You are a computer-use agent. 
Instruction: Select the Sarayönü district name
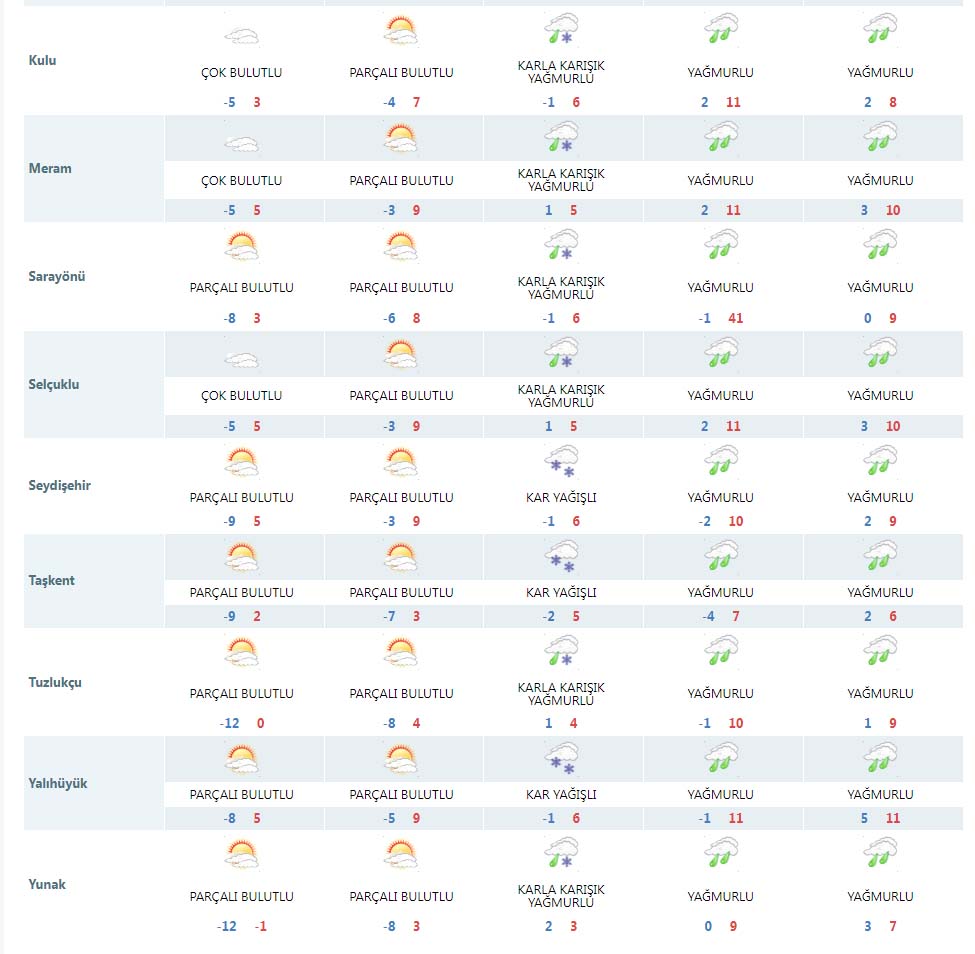pos(57,276)
